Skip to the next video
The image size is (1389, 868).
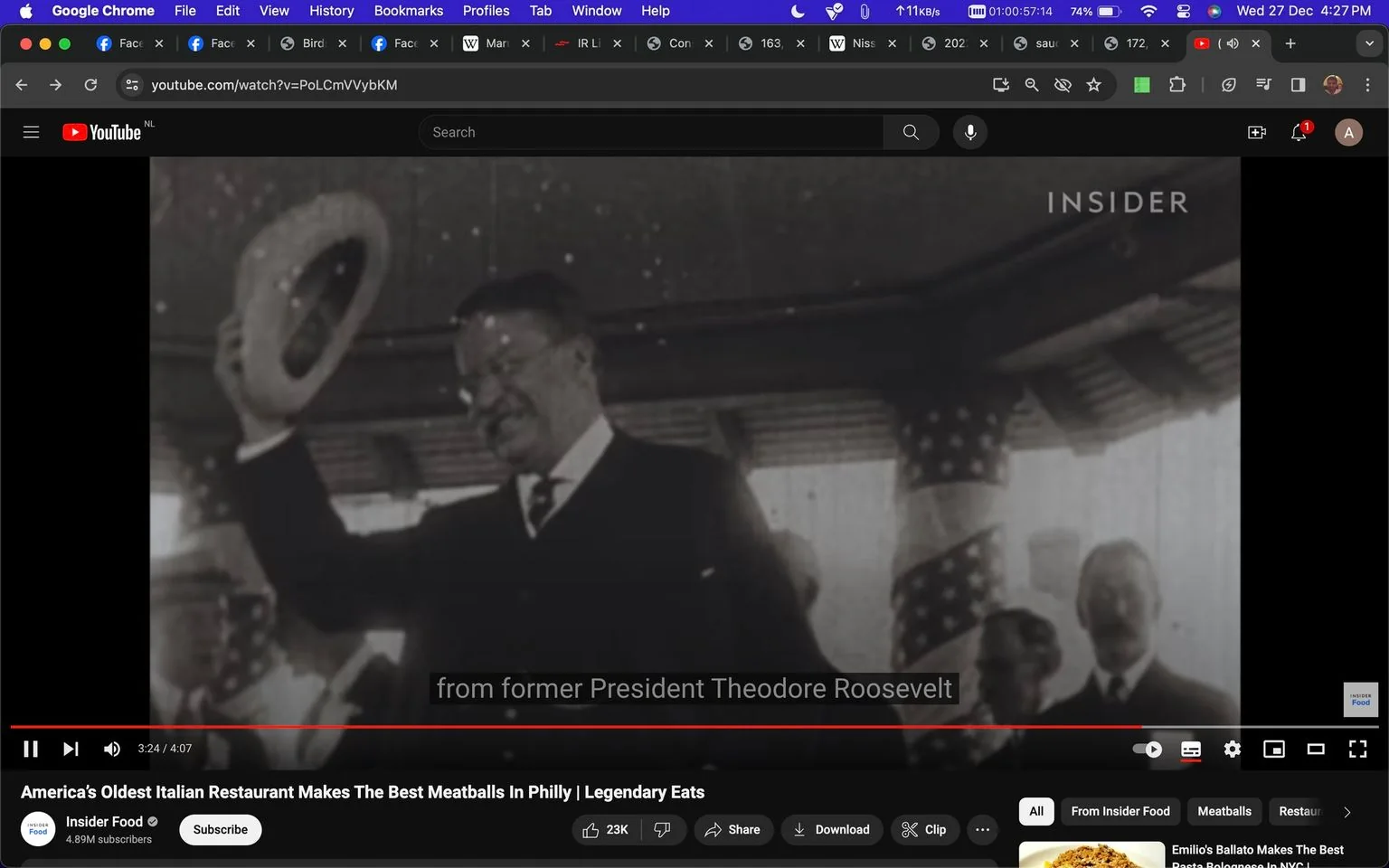pyautogui.click(x=71, y=749)
